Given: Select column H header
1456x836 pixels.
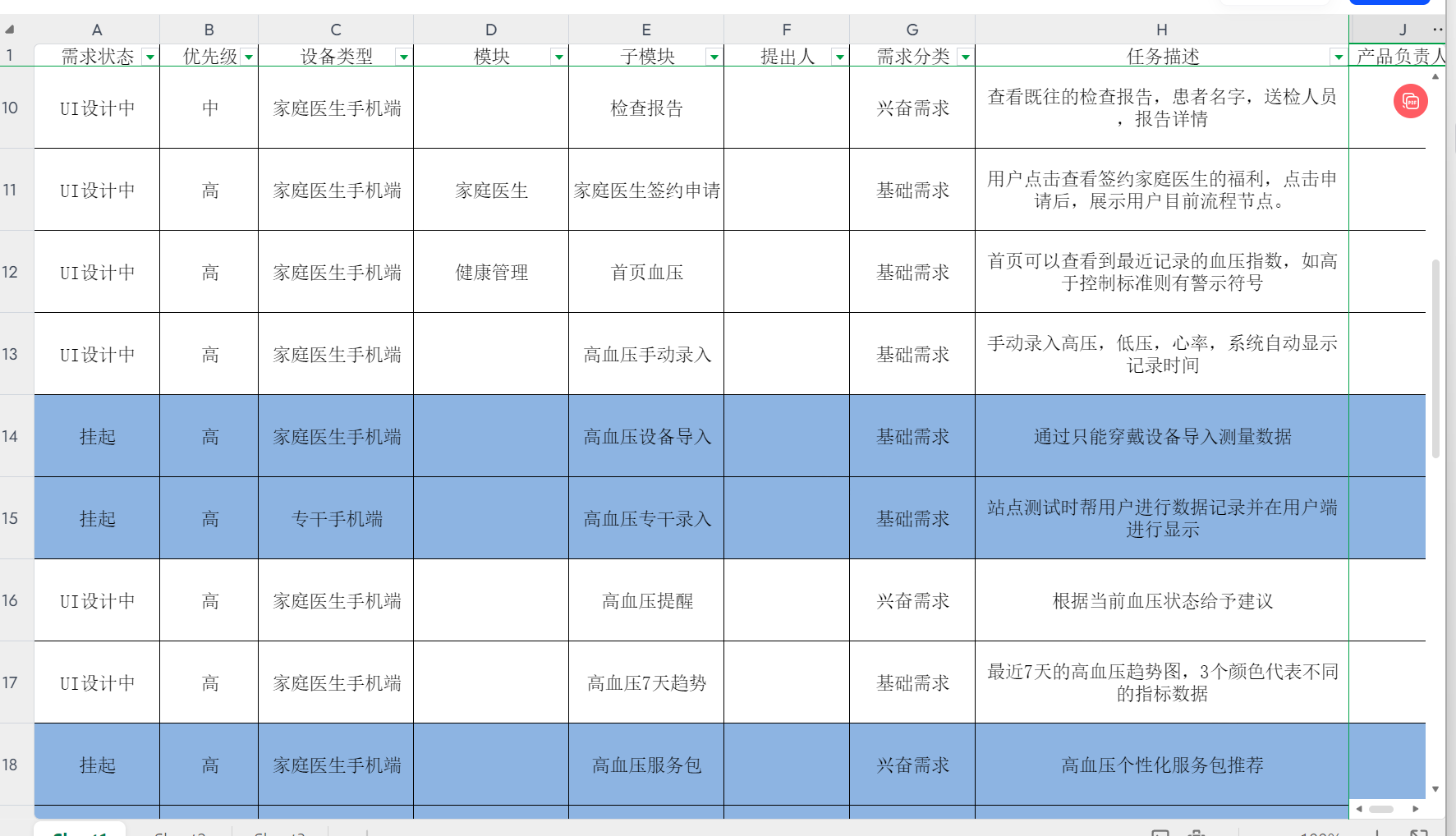Looking at the screenshot, I should click(x=1162, y=30).
